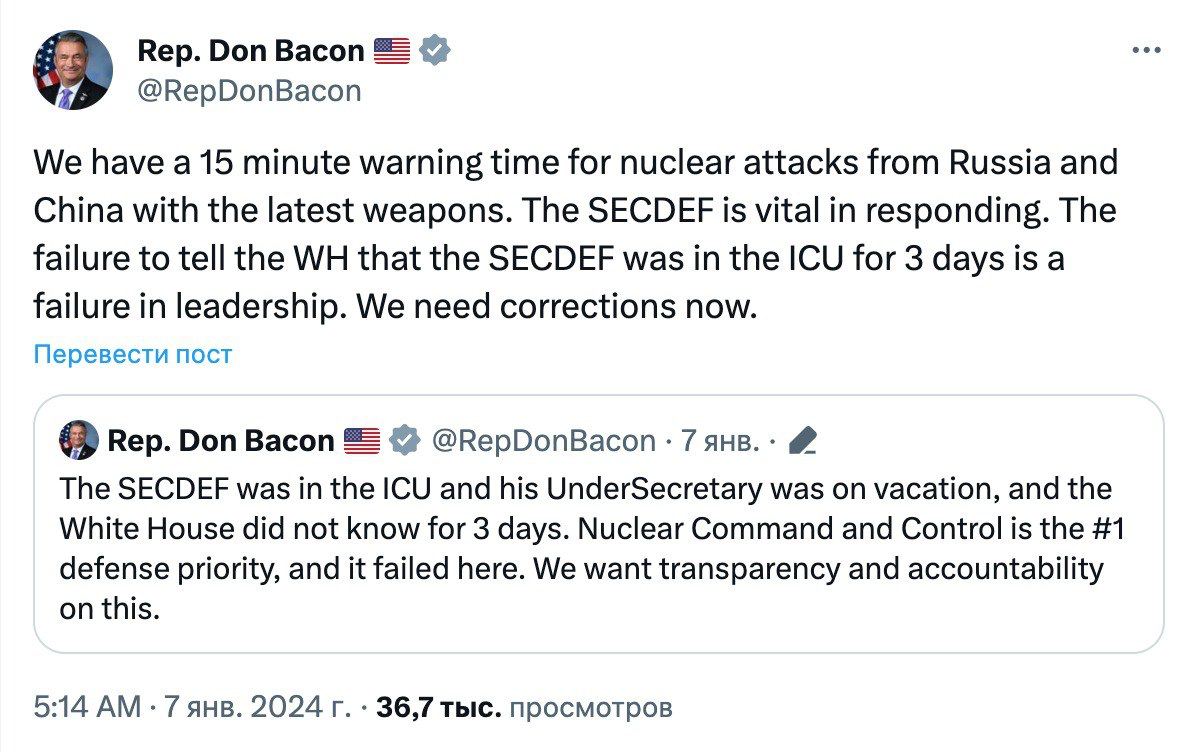Click the top @RepDonBacon handle
This screenshot has width=1192, height=752.
[x=248, y=91]
